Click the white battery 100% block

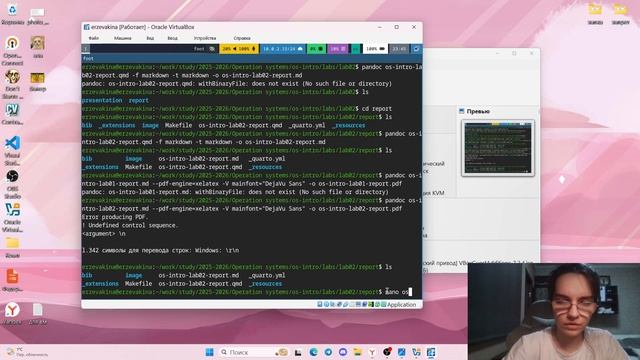click(375, 49)
